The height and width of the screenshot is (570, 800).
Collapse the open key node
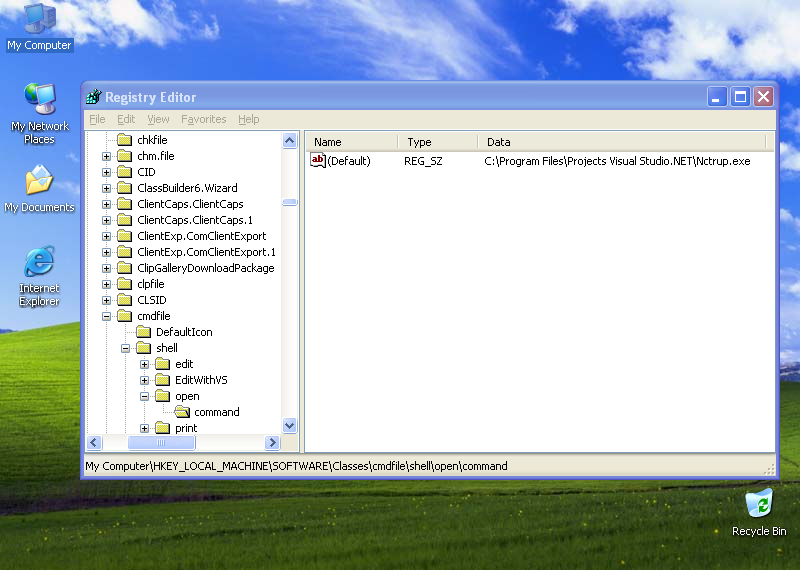(x=145, y=396)
